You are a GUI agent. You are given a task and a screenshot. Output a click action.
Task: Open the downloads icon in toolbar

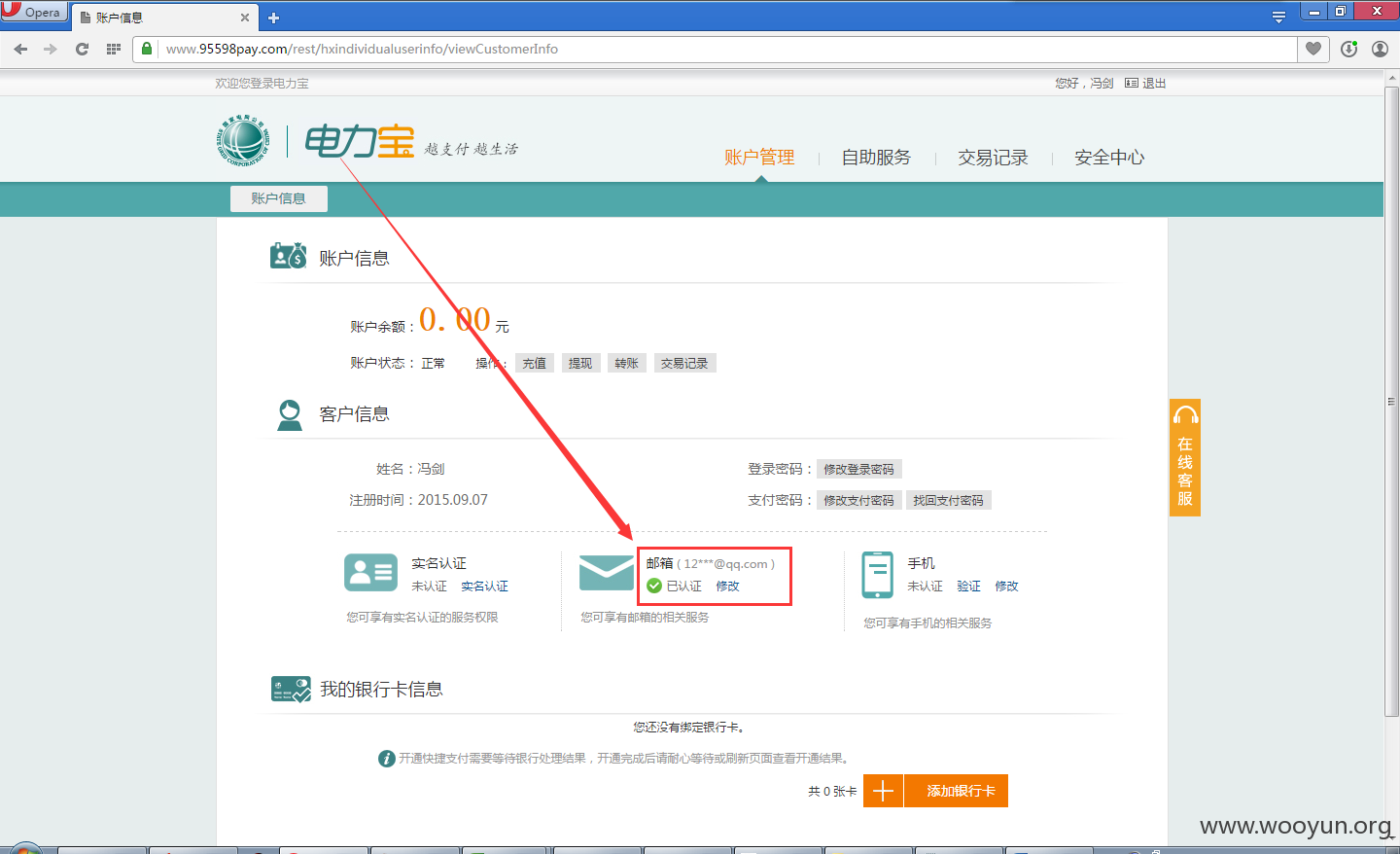1348,49
